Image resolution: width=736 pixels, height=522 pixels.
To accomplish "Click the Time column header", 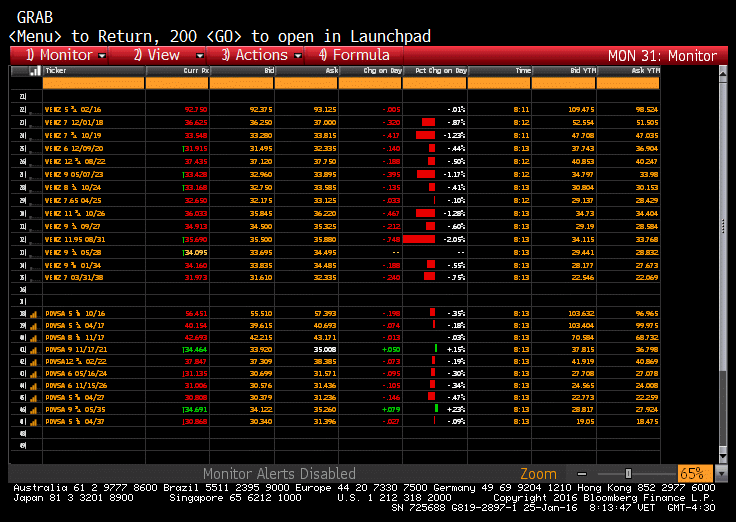I will (x=499, y=71).
